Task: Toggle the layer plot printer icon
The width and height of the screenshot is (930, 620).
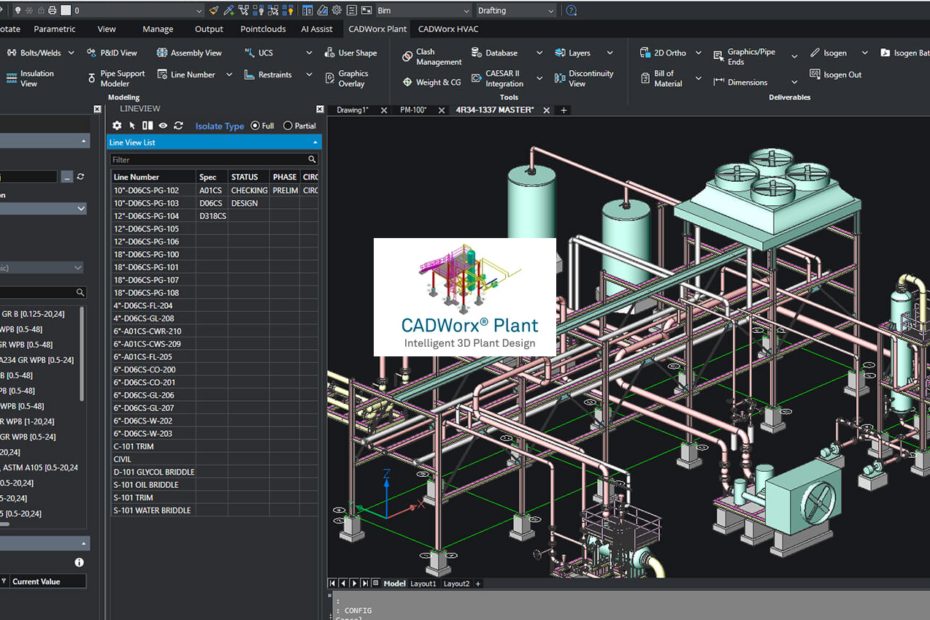Action: pos(52,10)
